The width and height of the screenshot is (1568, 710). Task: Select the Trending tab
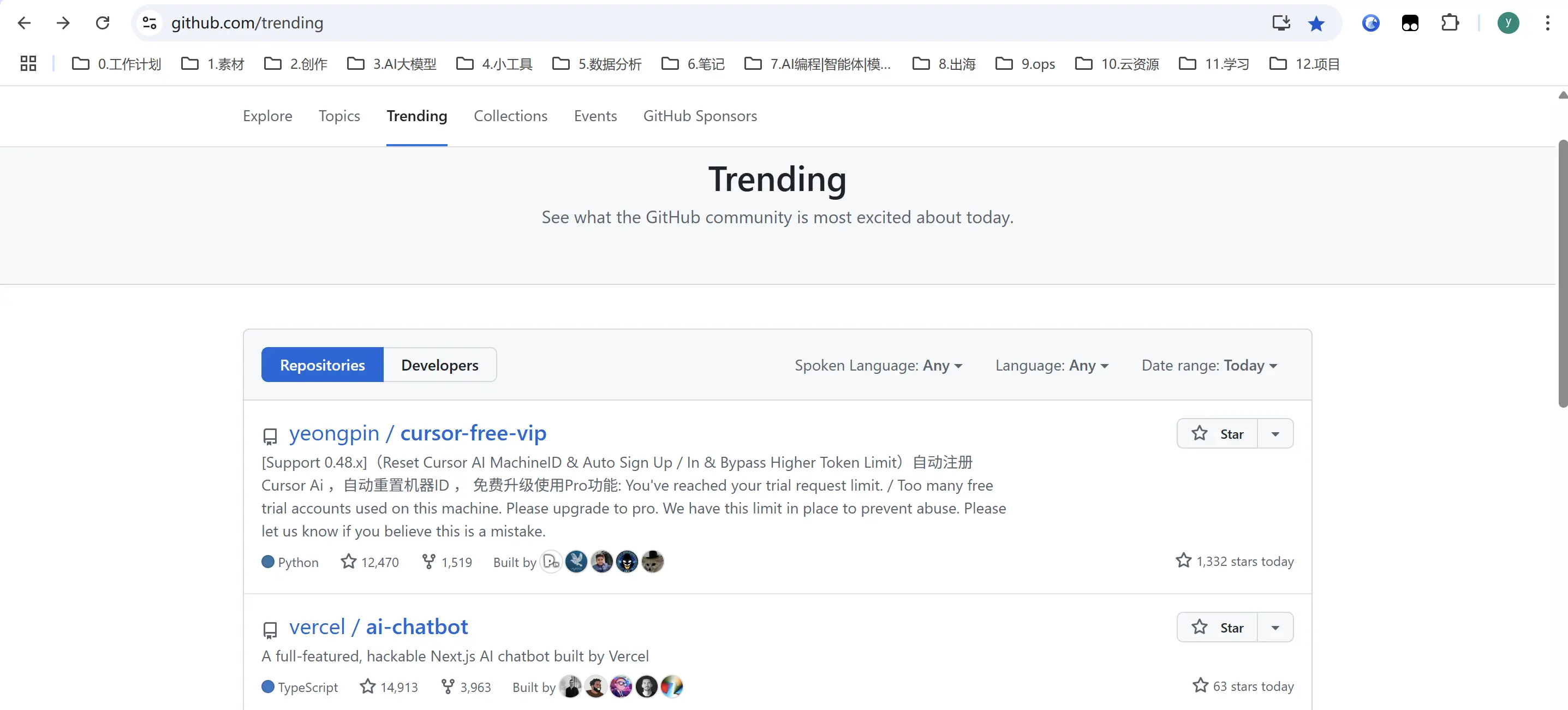pyautogui.click(x=417, y=116)
